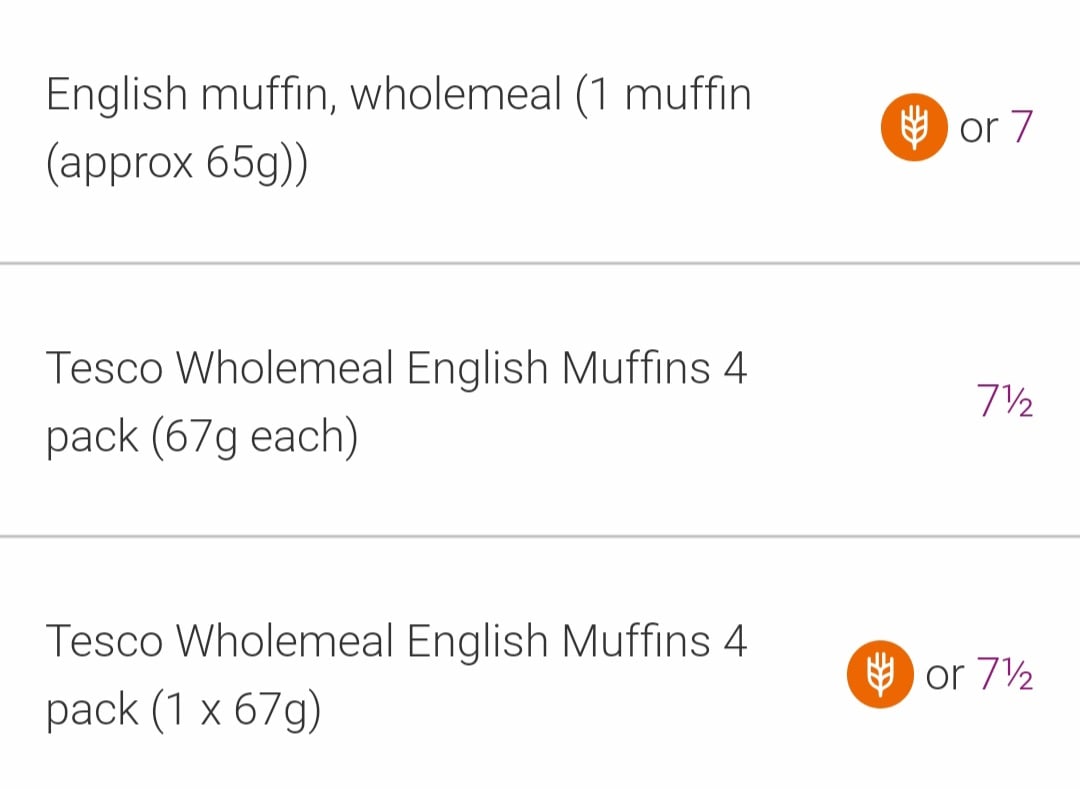Click "or" next to 7½ in the bottom row
The image size is (1080, 789).
tap(944, 677)
